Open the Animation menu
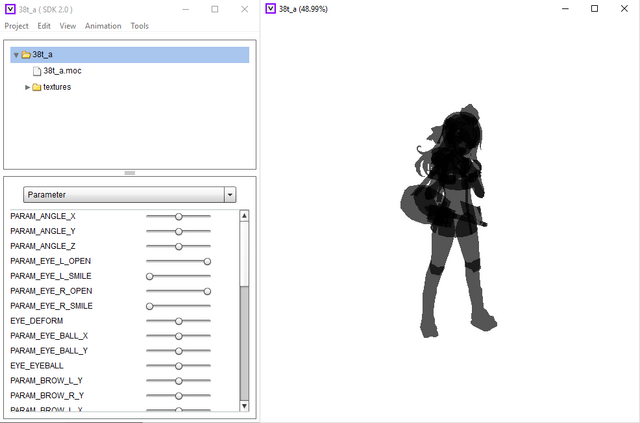 (103, 26)
